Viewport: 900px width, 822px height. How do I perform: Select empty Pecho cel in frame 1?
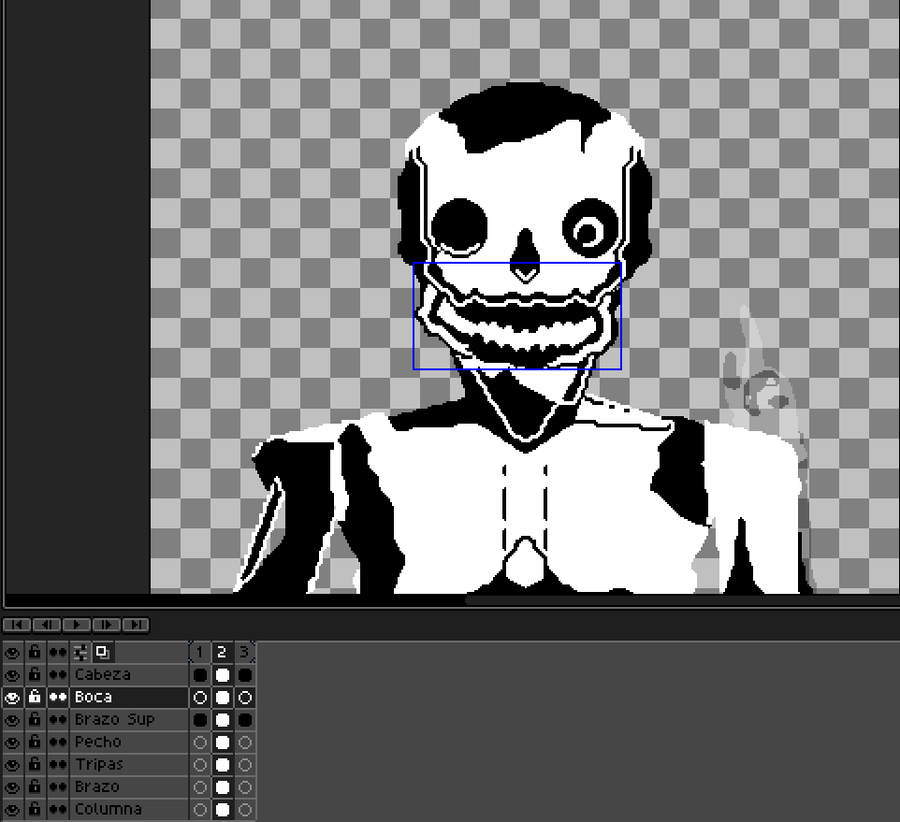click(x=200, y=742)
